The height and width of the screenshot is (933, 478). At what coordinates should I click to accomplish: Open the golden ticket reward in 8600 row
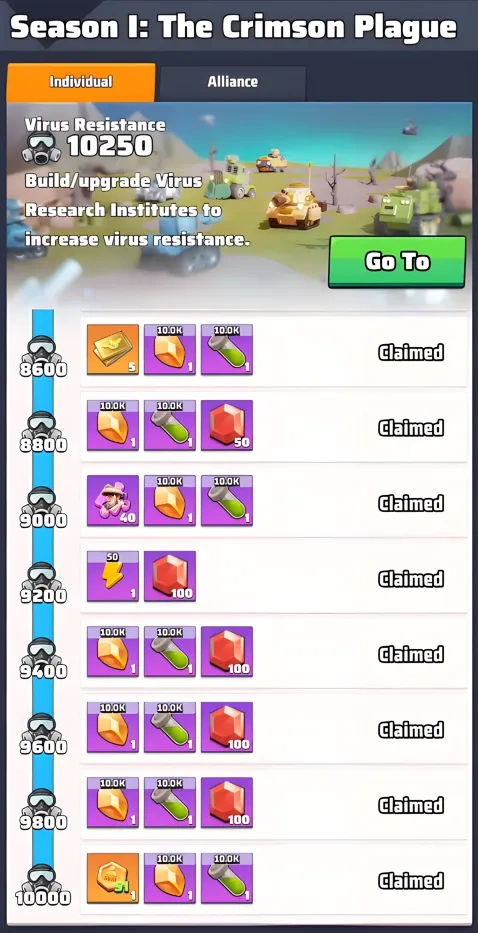click(113, 349)
